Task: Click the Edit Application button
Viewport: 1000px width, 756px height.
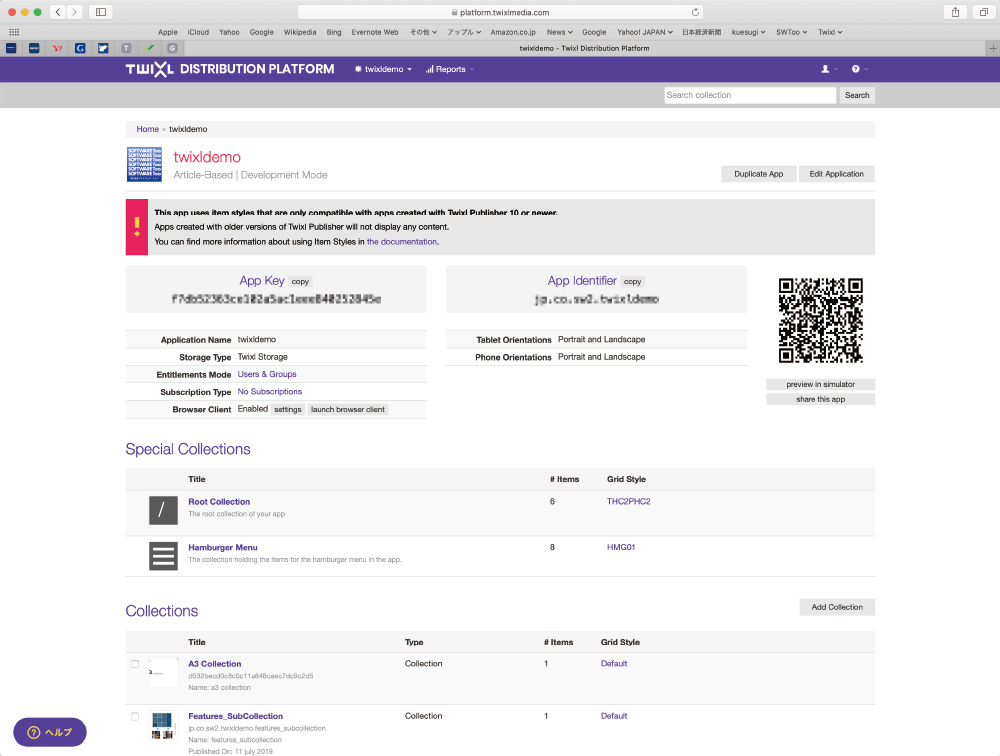Action: pyautogui.click(x=837, y=174)
